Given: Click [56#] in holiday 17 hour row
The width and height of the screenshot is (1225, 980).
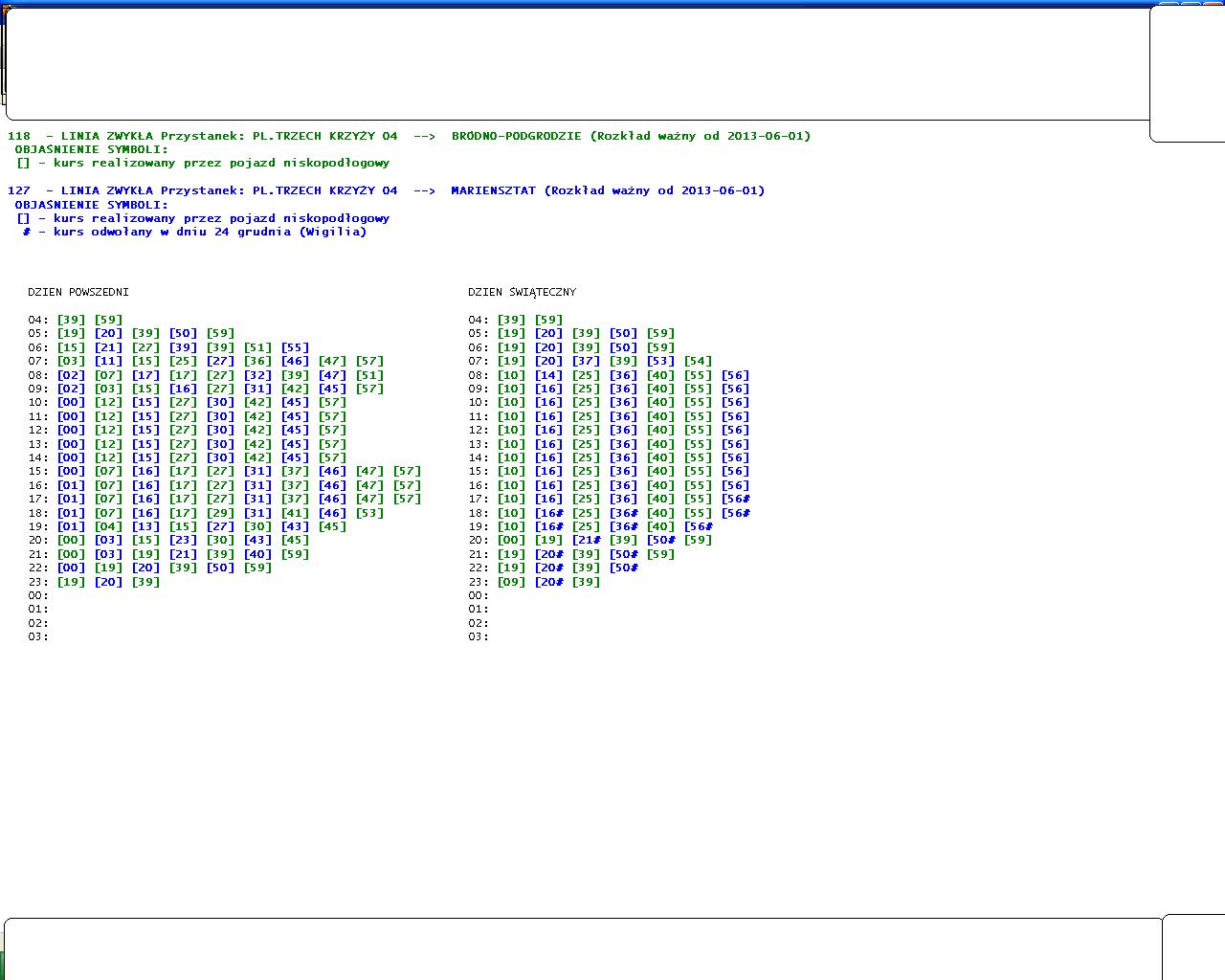Looking at the screenshot, I should [x=736, y=499].
